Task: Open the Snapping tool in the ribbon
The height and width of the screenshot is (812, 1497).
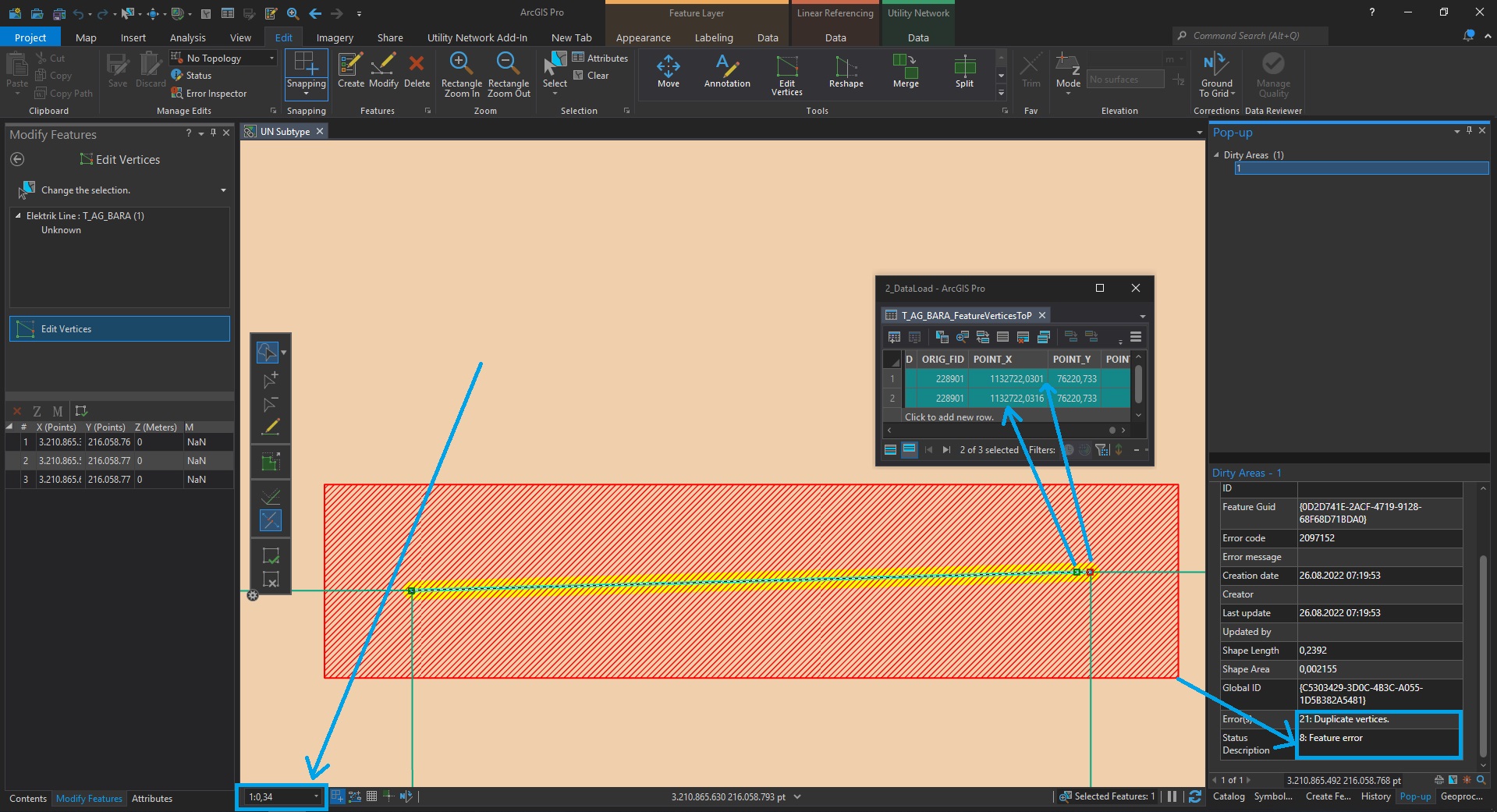Action: pyautogui.click(x=306, y=74)
